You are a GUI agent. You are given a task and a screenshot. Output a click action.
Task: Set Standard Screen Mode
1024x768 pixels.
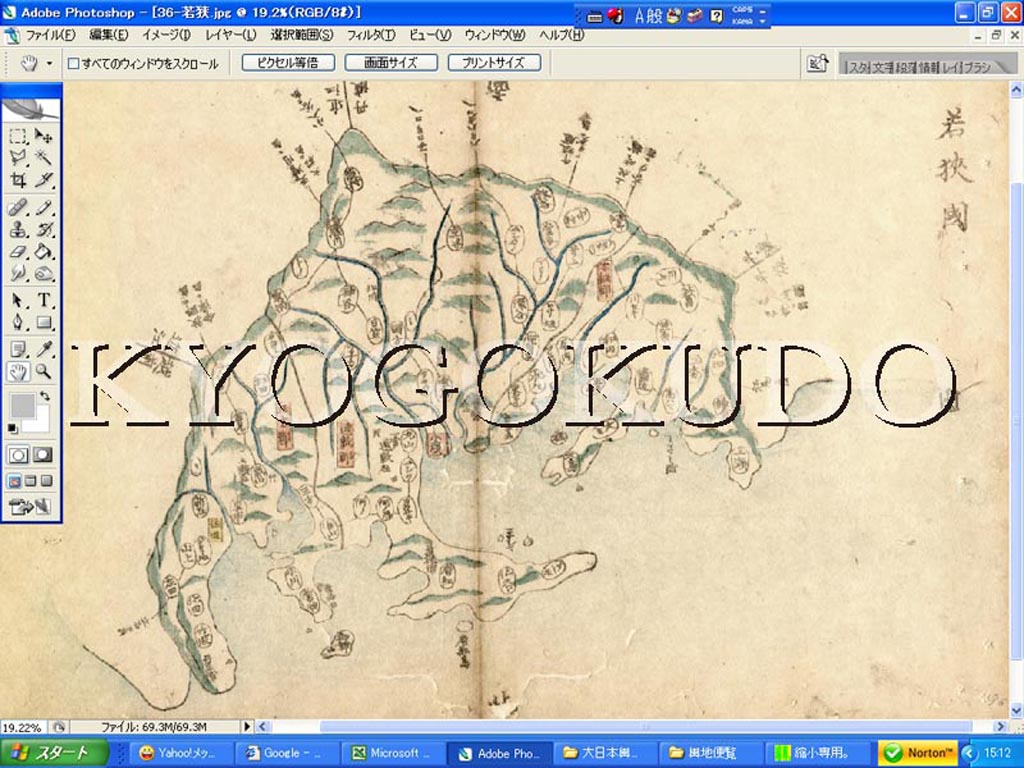click(x=14, y=481)
